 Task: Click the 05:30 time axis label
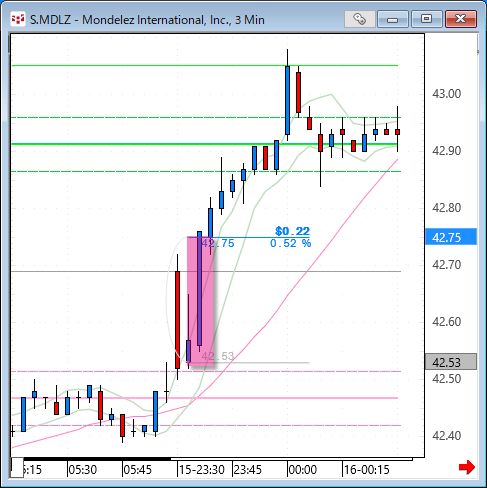[x=82, y=470]
